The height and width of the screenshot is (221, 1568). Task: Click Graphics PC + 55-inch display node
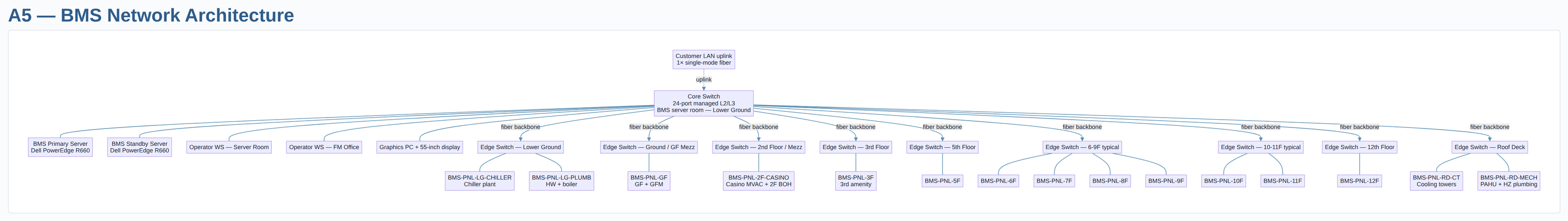pos(419,147)
